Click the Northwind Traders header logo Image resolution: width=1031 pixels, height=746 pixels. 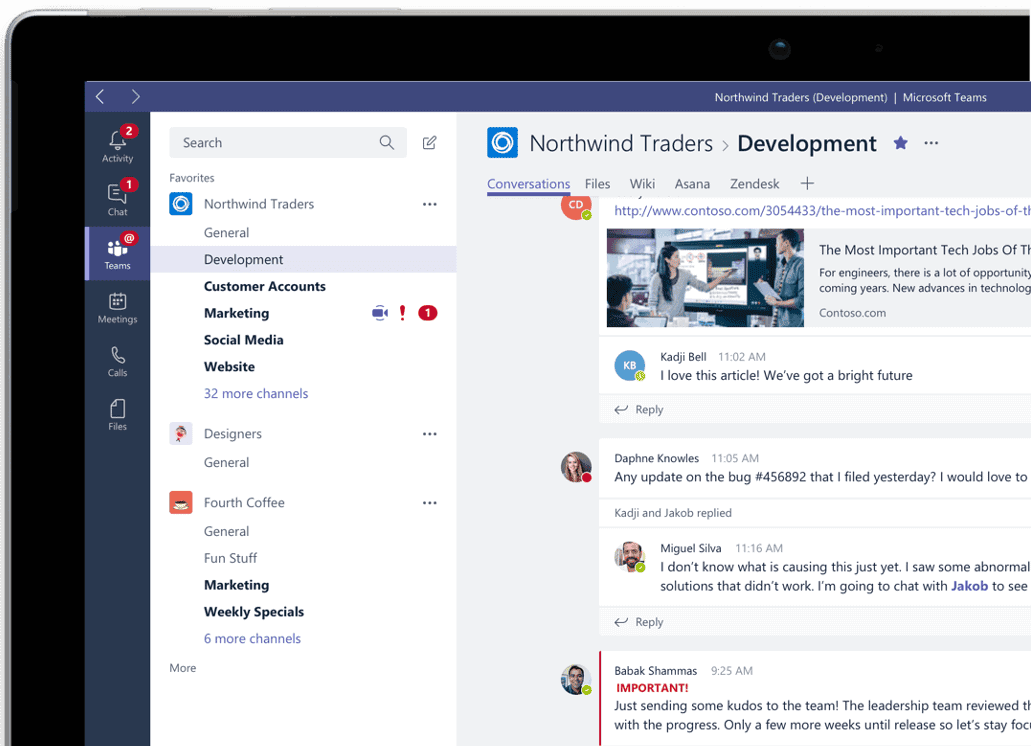point(502,143)
